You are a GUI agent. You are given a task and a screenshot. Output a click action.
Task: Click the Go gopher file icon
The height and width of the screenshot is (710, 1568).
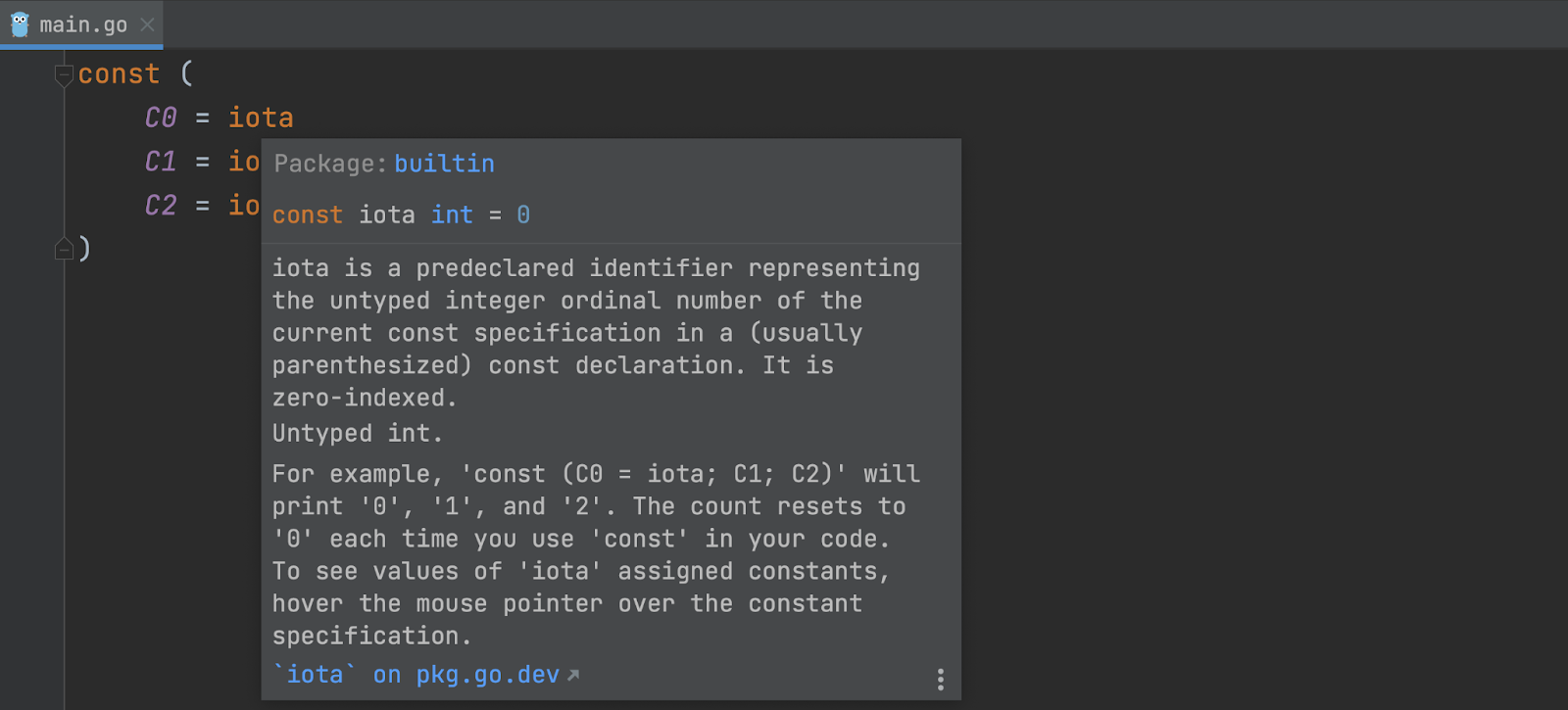pyautogui.click(x=20, y=24)
